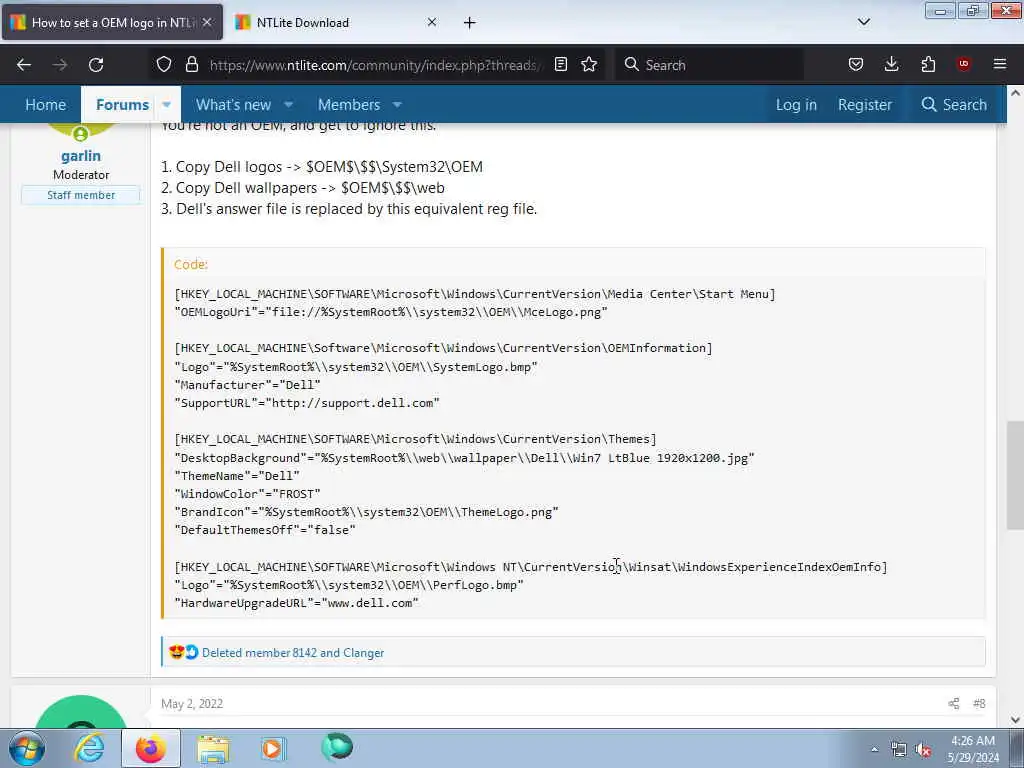Image resolution: width=1024 pixels, height=768 pixels.
Task: Click the scrollbar down arrow
Action: 1015,720
